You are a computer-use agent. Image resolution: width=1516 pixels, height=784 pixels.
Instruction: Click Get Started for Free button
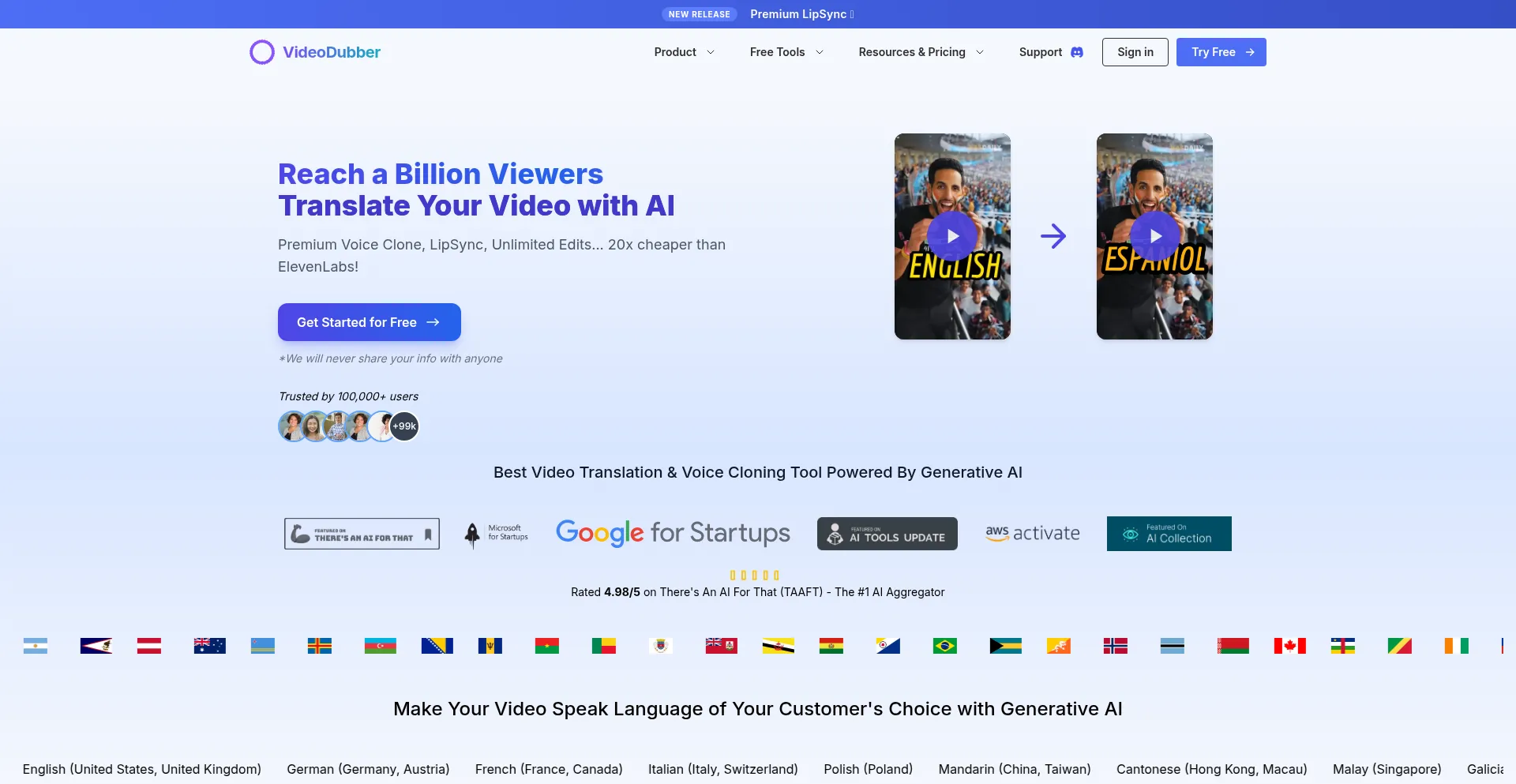pos(369,322)
